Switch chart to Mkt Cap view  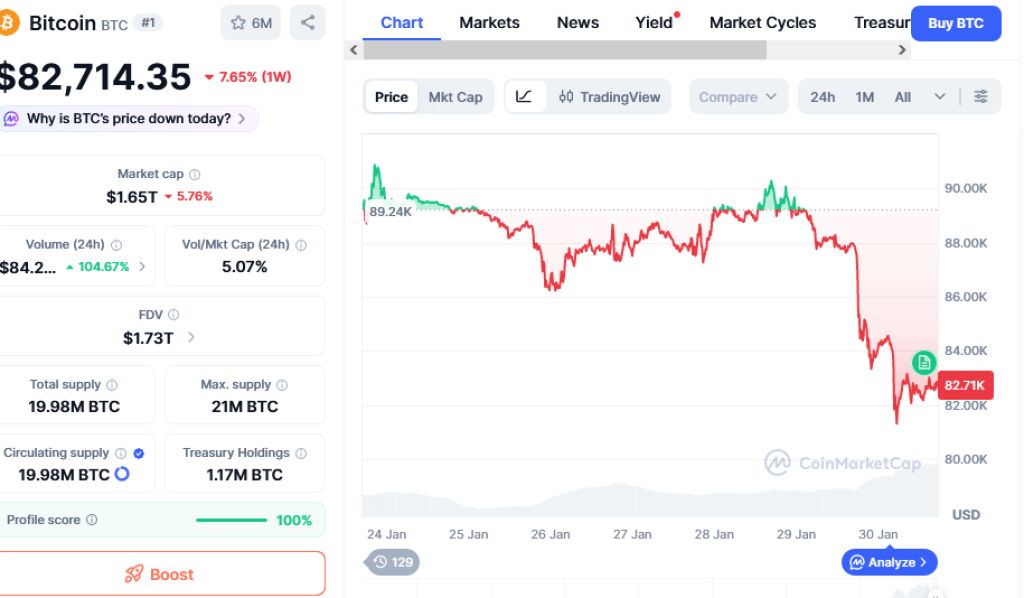click(x=455, y=97)
